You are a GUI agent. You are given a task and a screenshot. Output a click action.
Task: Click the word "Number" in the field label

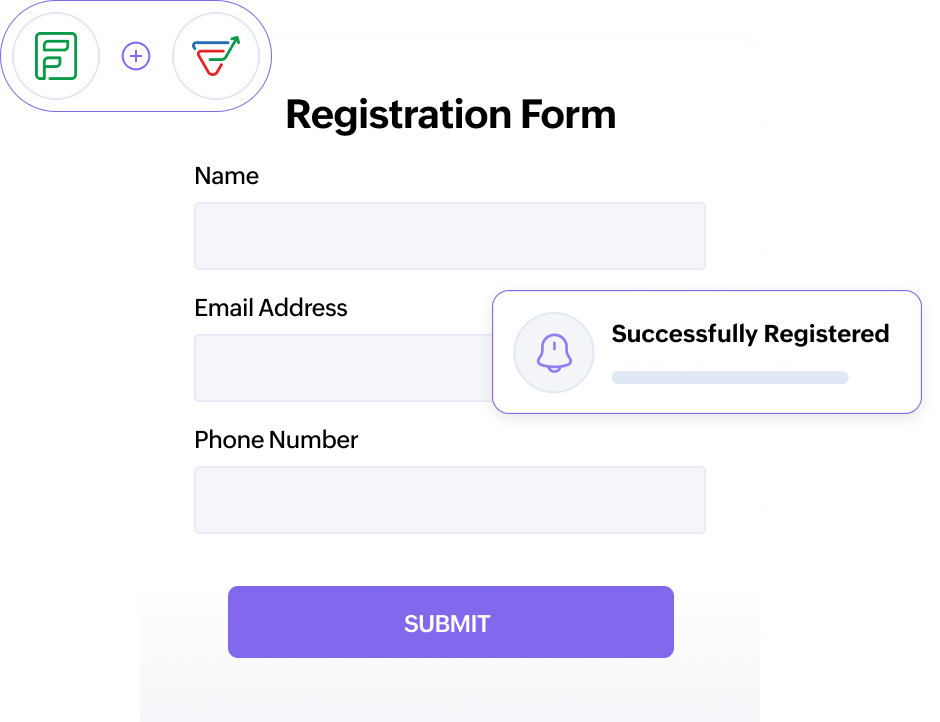coord(311,440)
